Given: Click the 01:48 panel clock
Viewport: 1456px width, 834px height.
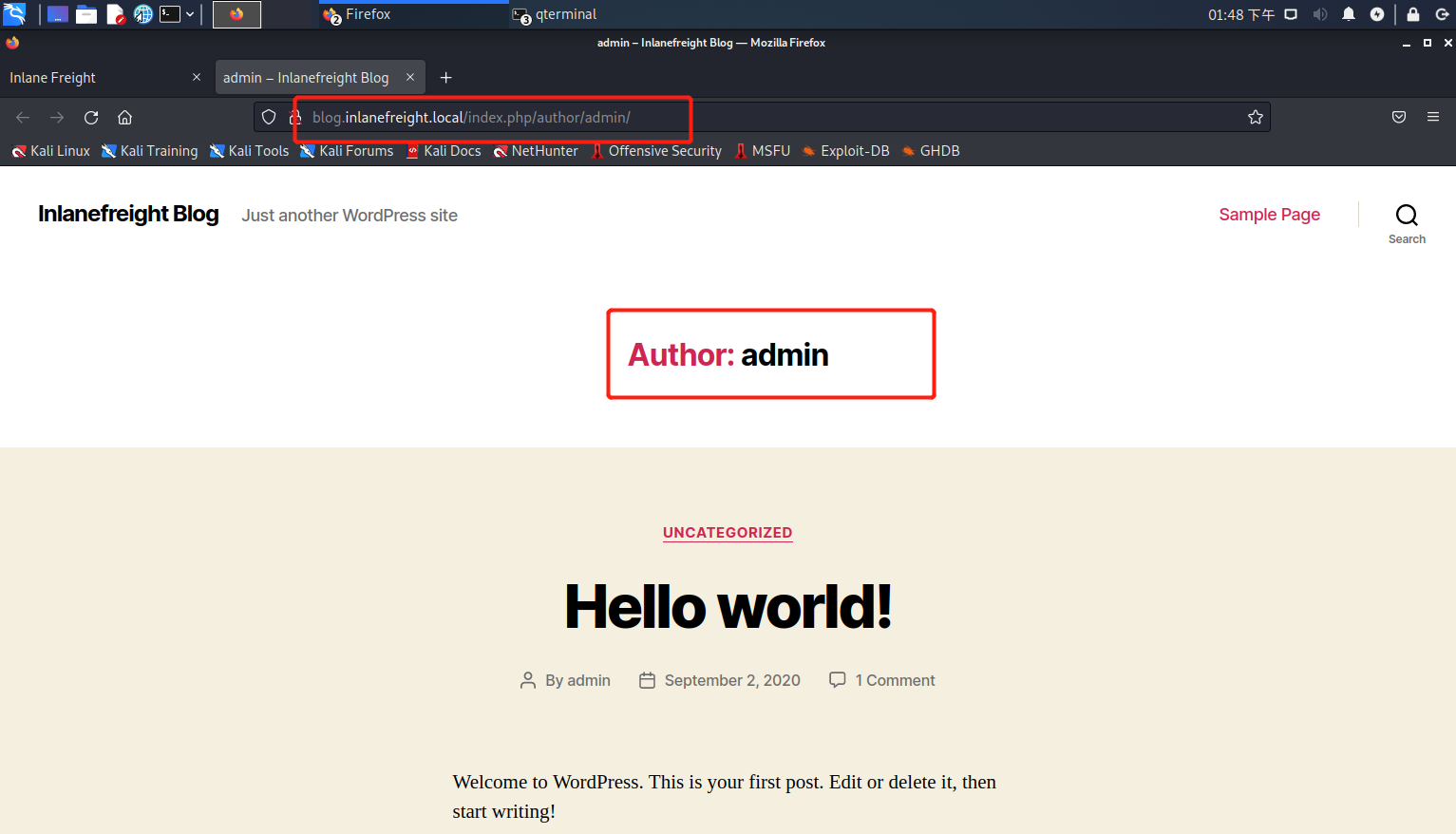Looking at the screenshot, I should (x=1241, y=14).
